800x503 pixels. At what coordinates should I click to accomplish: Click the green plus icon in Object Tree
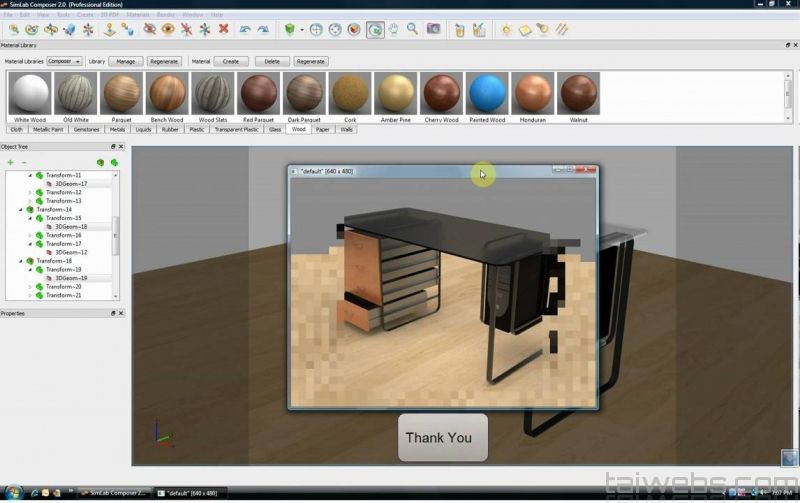11,162
